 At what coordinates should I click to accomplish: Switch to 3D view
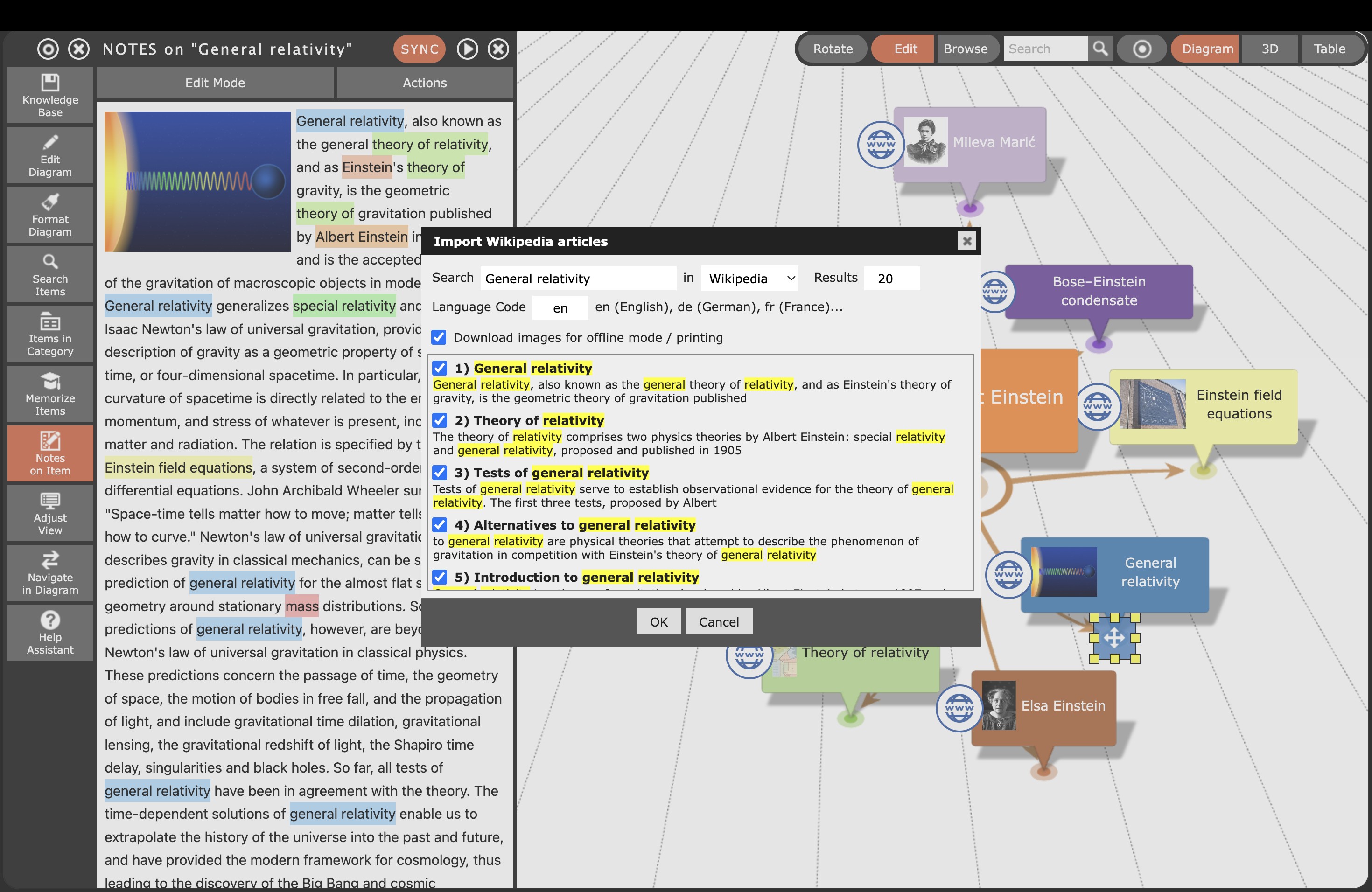coord(1270,49)
